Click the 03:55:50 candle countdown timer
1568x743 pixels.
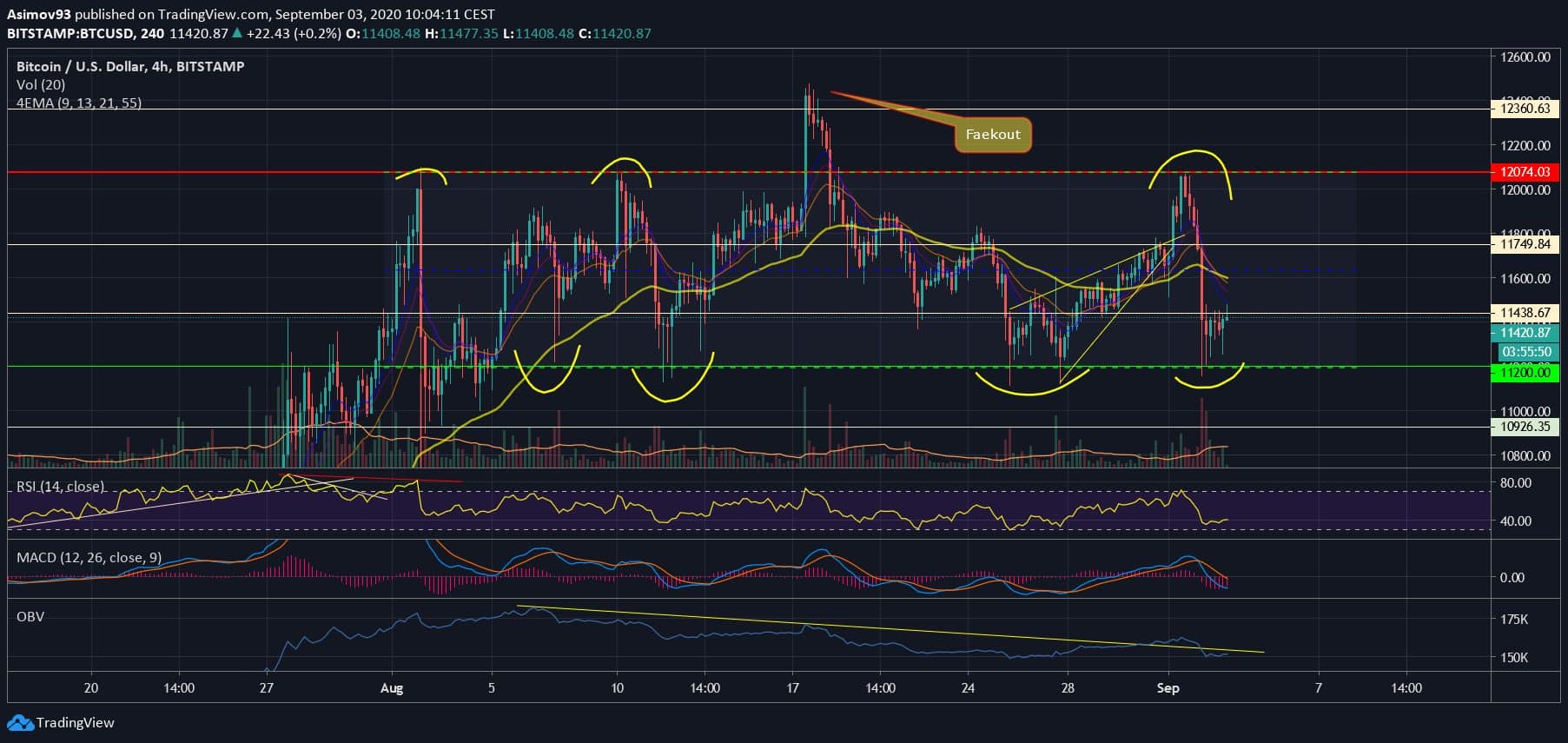point(1525,352)
